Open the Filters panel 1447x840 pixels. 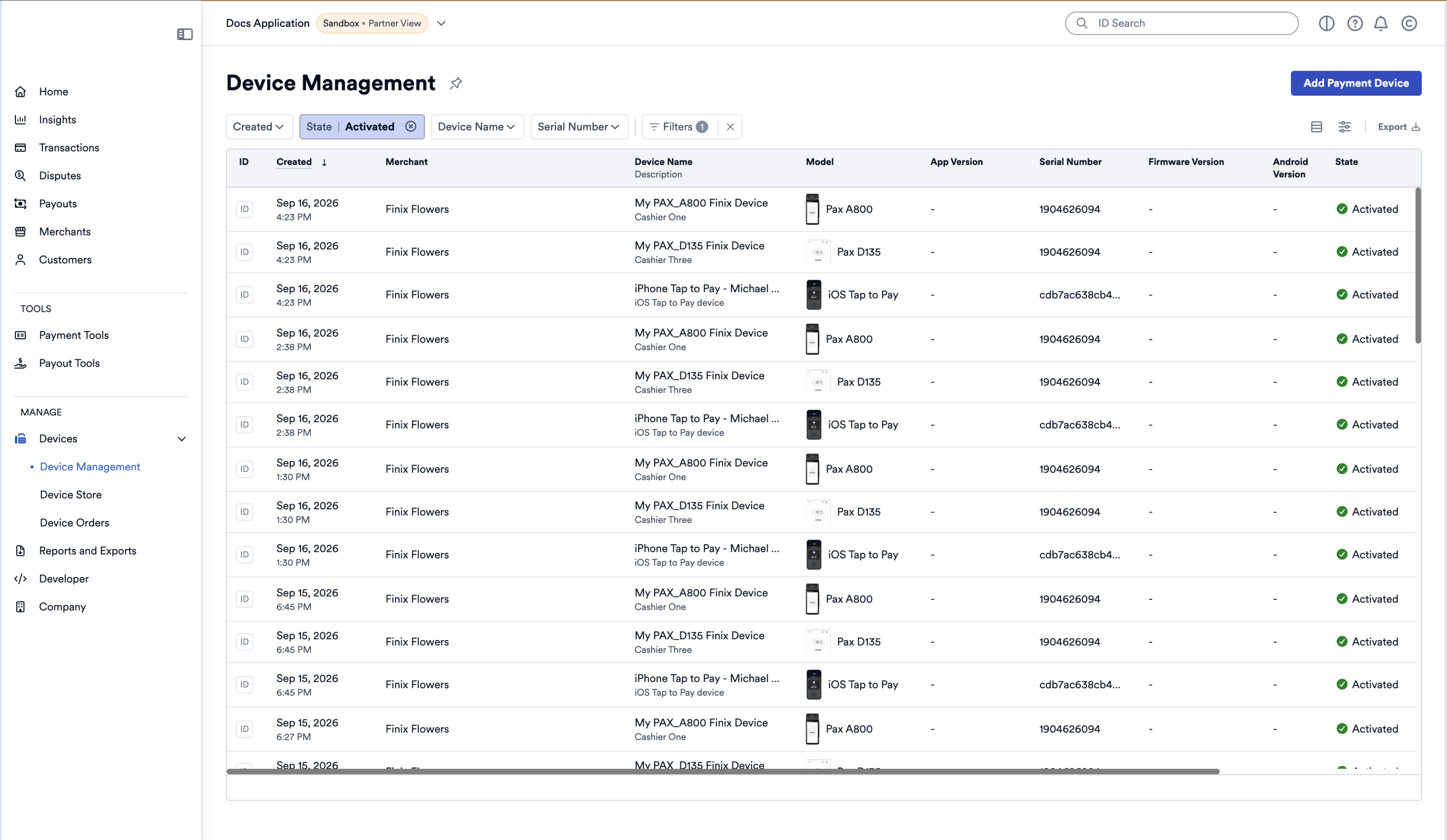click(x=679, y=127)
